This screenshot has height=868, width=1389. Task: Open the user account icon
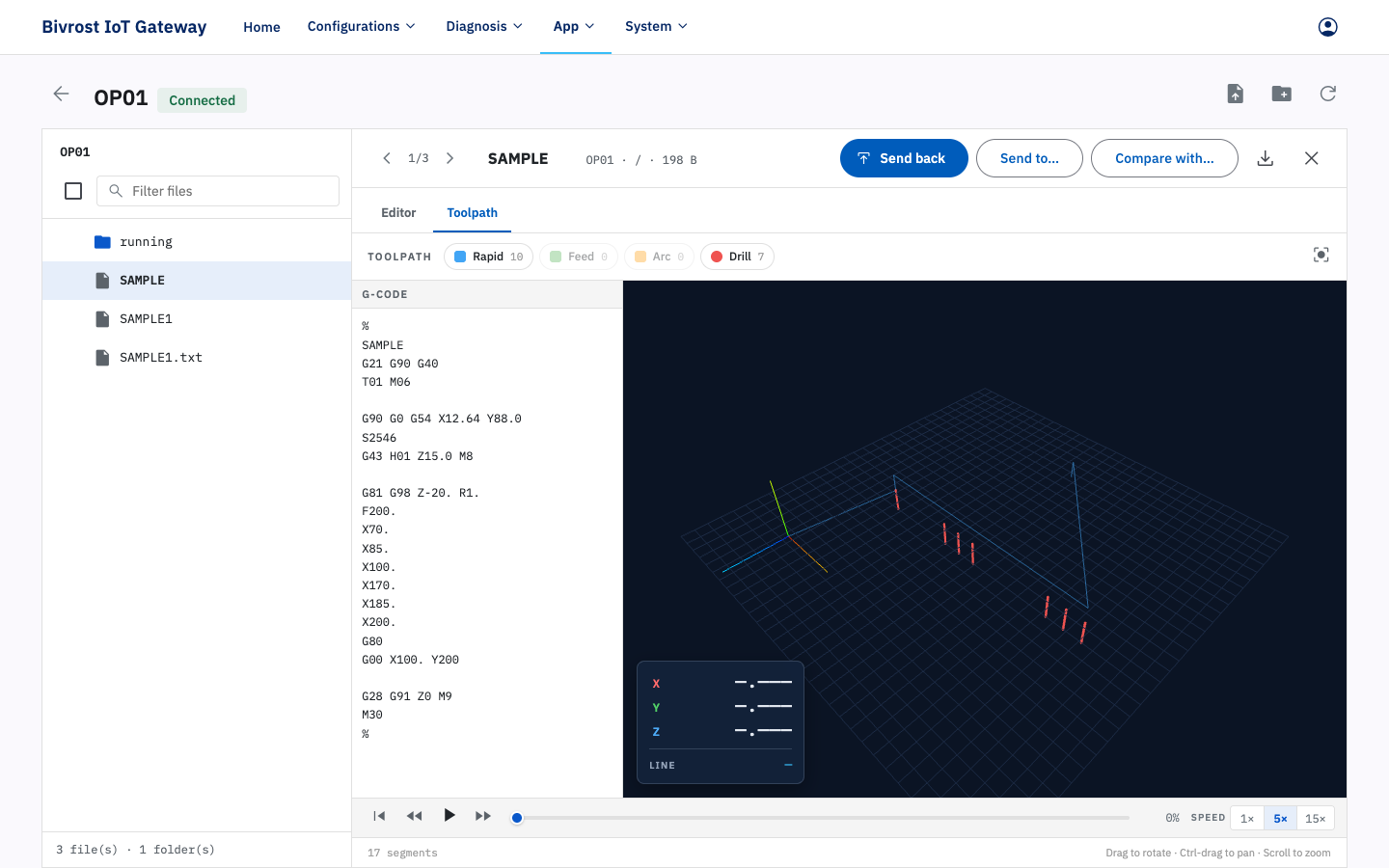pyautogui.click(x=1328, y=27)
